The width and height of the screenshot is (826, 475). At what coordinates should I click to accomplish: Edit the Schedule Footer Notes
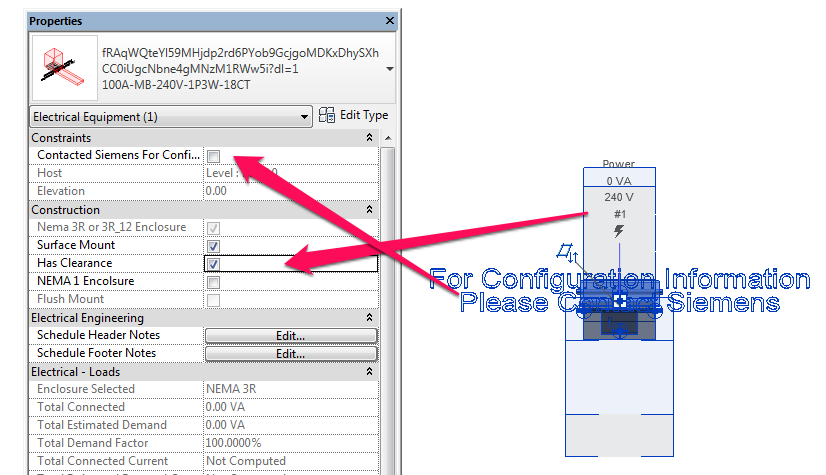click(291, 353)
